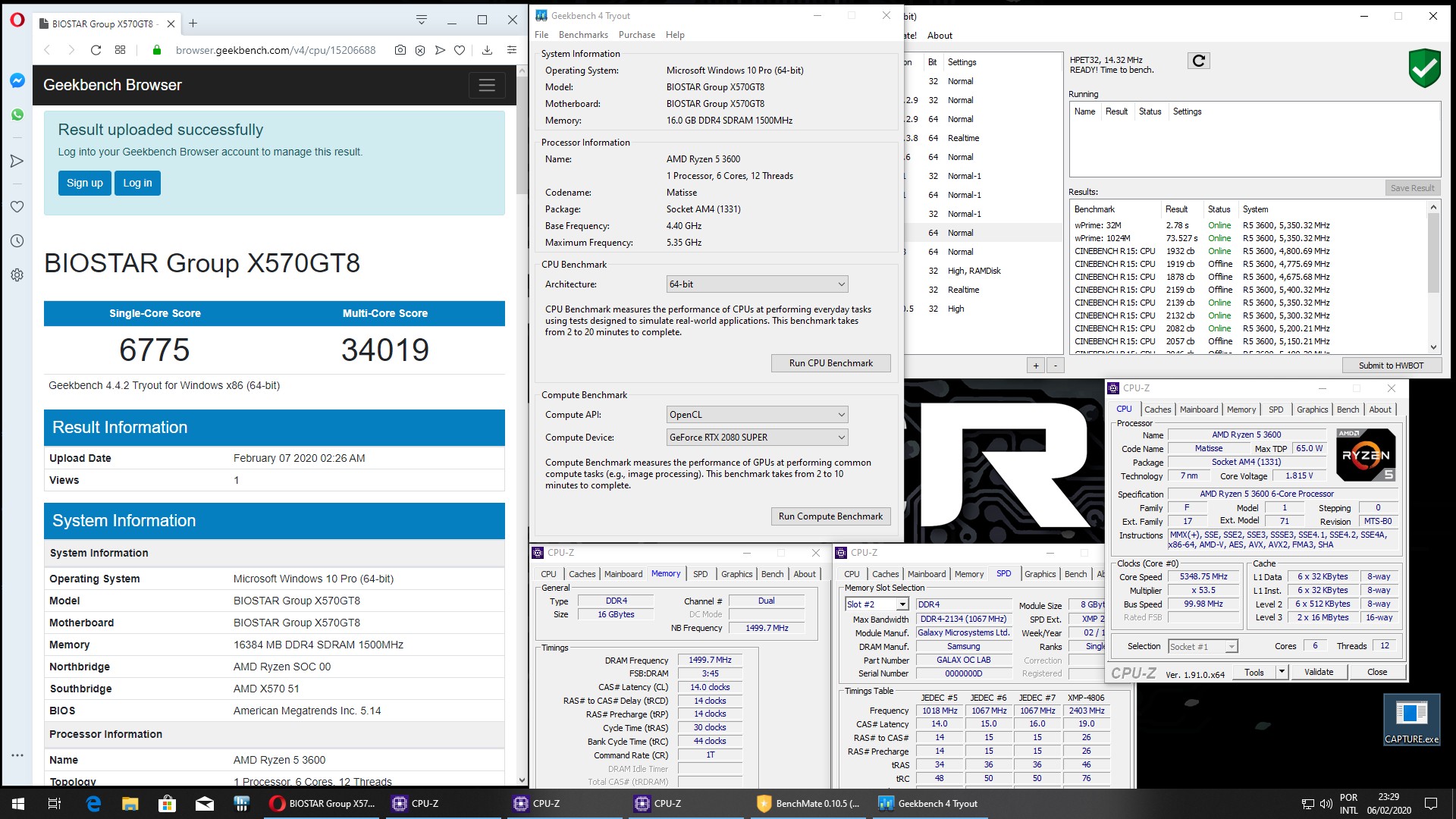Launch Microsoft Edge from taskbar

click(93, 804)
